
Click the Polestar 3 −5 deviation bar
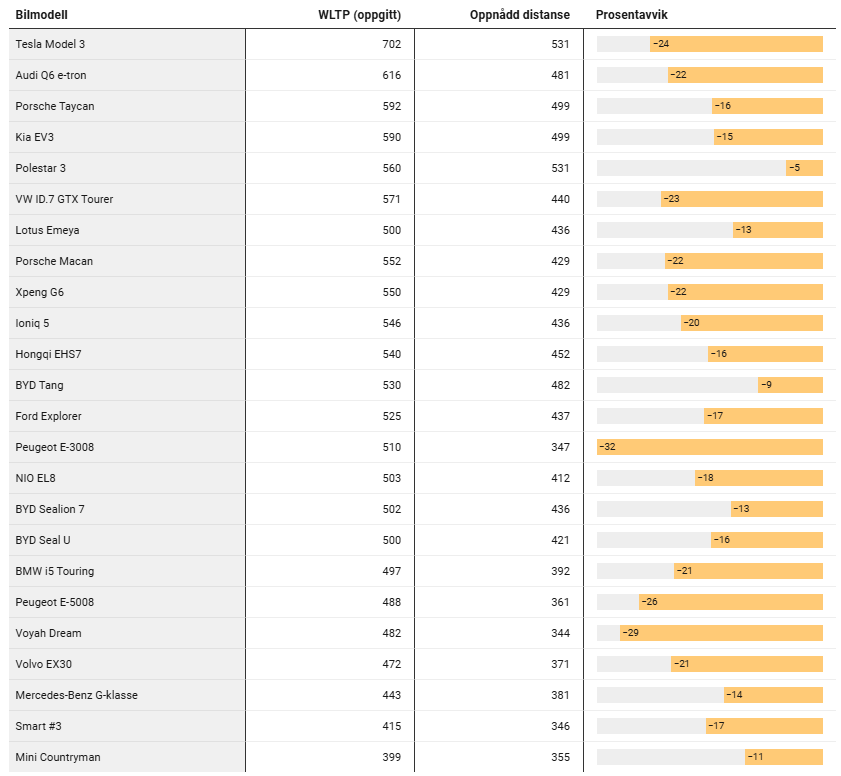click(804, 168)
